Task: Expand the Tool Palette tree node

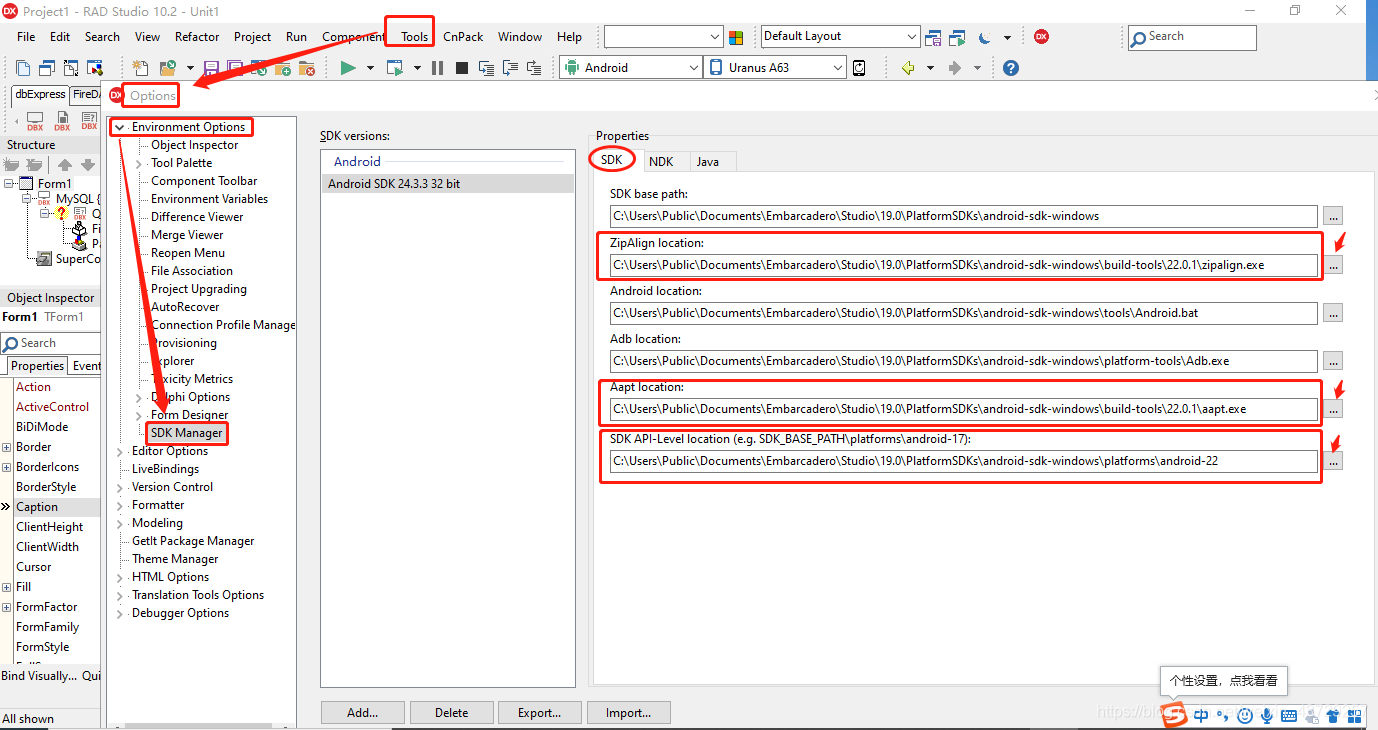Action: pos(139,163)
